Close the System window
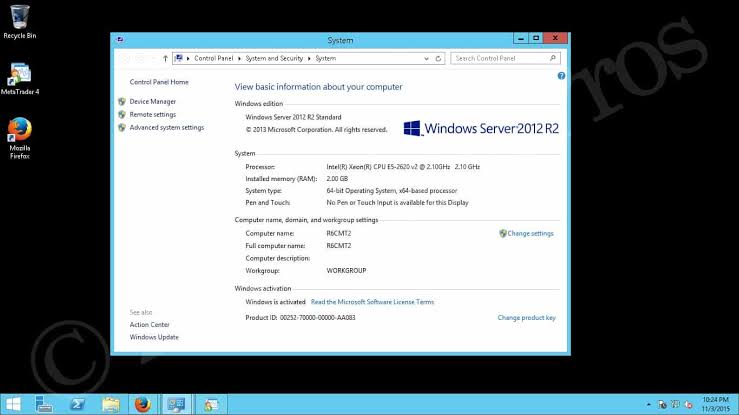739x415 pixels. 555,38
